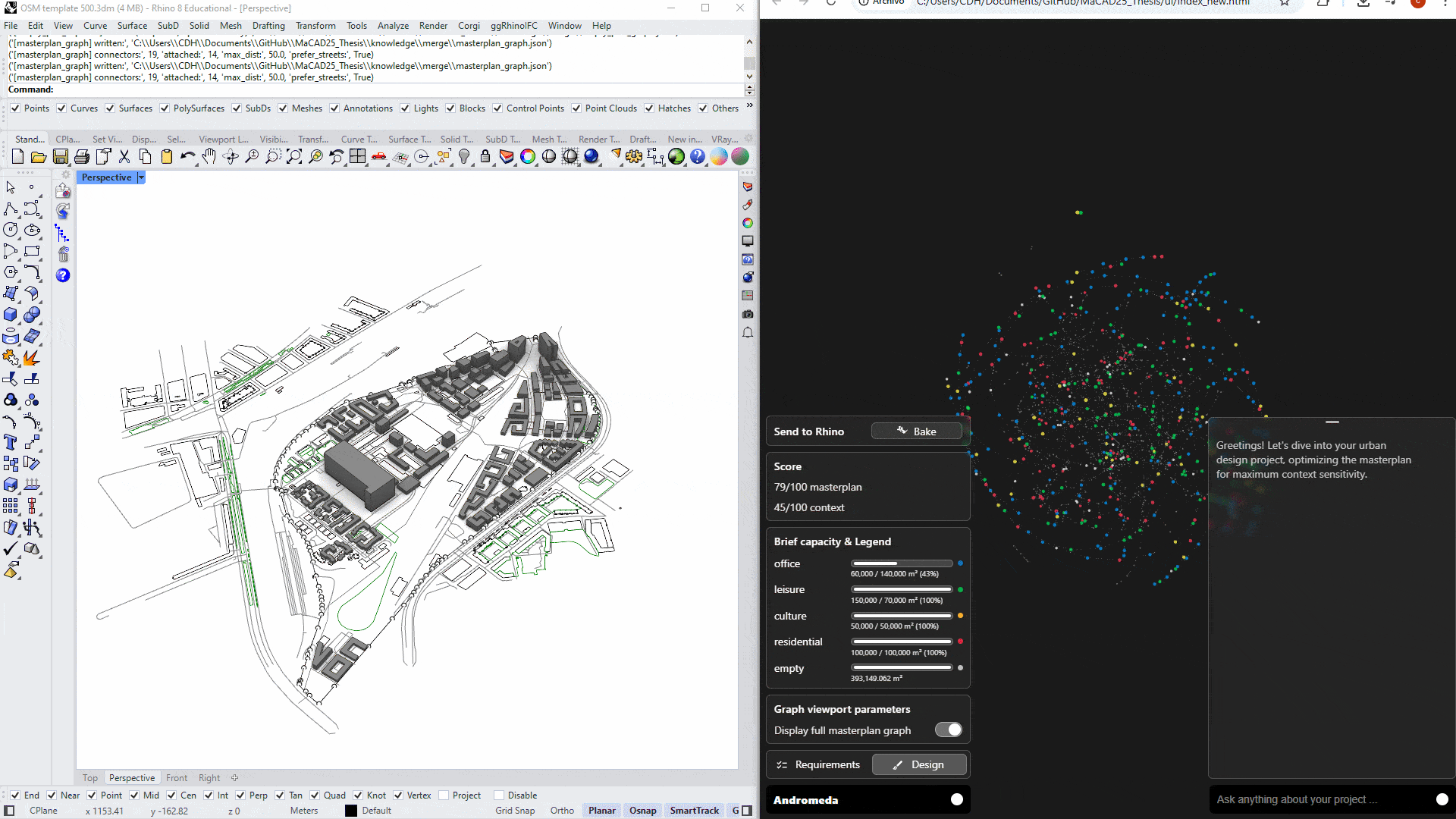Enable the Project osnap checkbox

coord(444,795)
